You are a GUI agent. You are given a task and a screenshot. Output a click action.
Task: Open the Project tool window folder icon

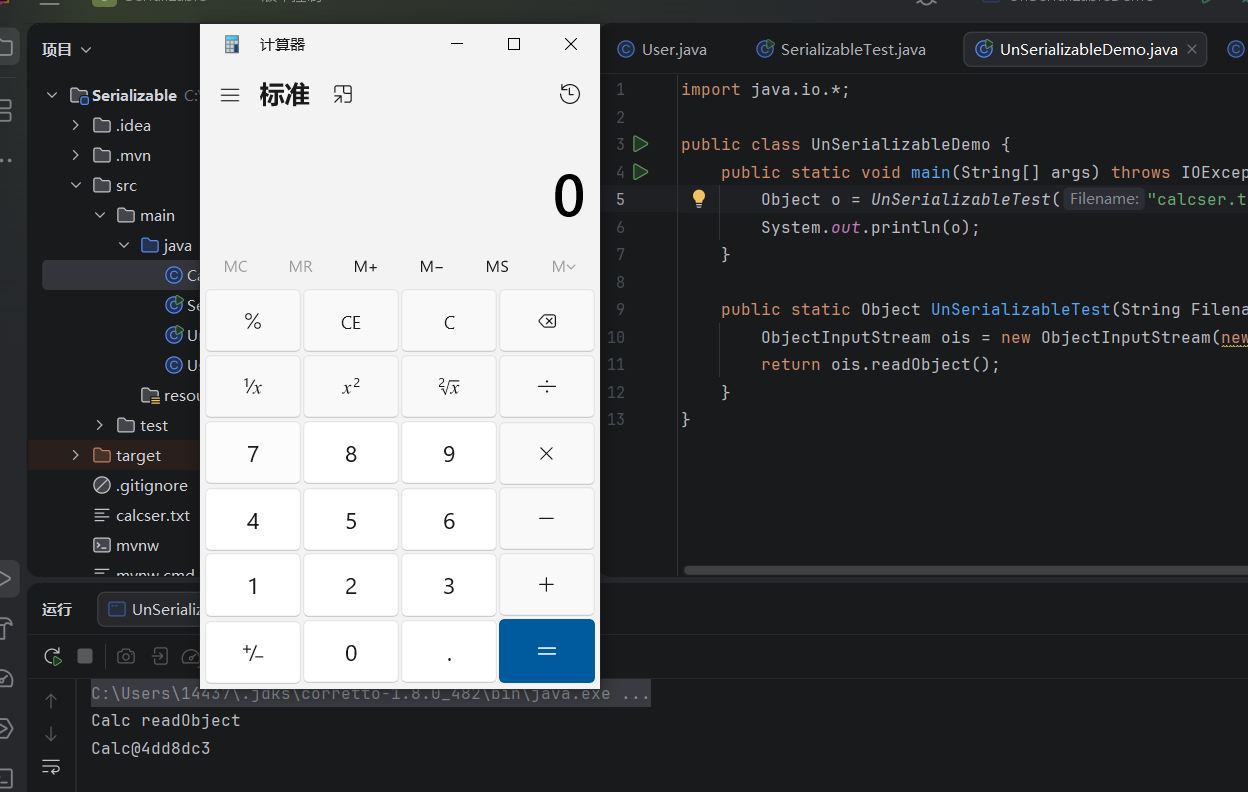[6, 46]
